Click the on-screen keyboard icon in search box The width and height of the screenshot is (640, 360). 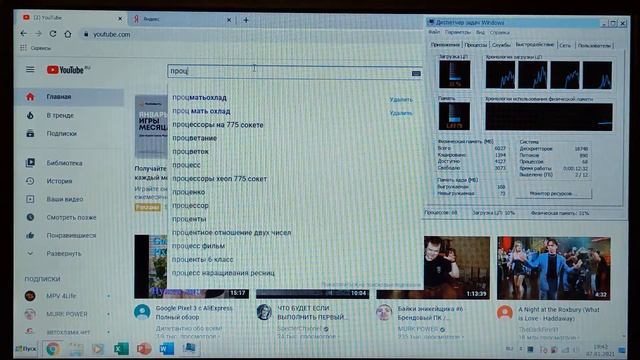coord(416,73)
